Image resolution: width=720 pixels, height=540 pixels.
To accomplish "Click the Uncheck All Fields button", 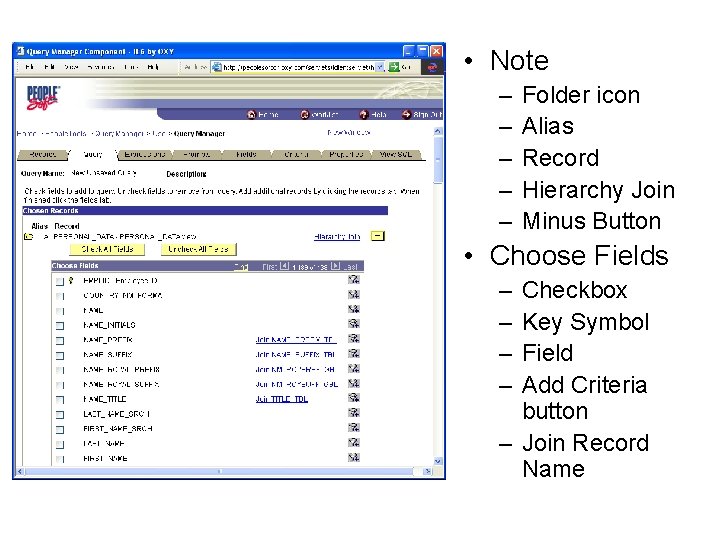I will [198, 249].
